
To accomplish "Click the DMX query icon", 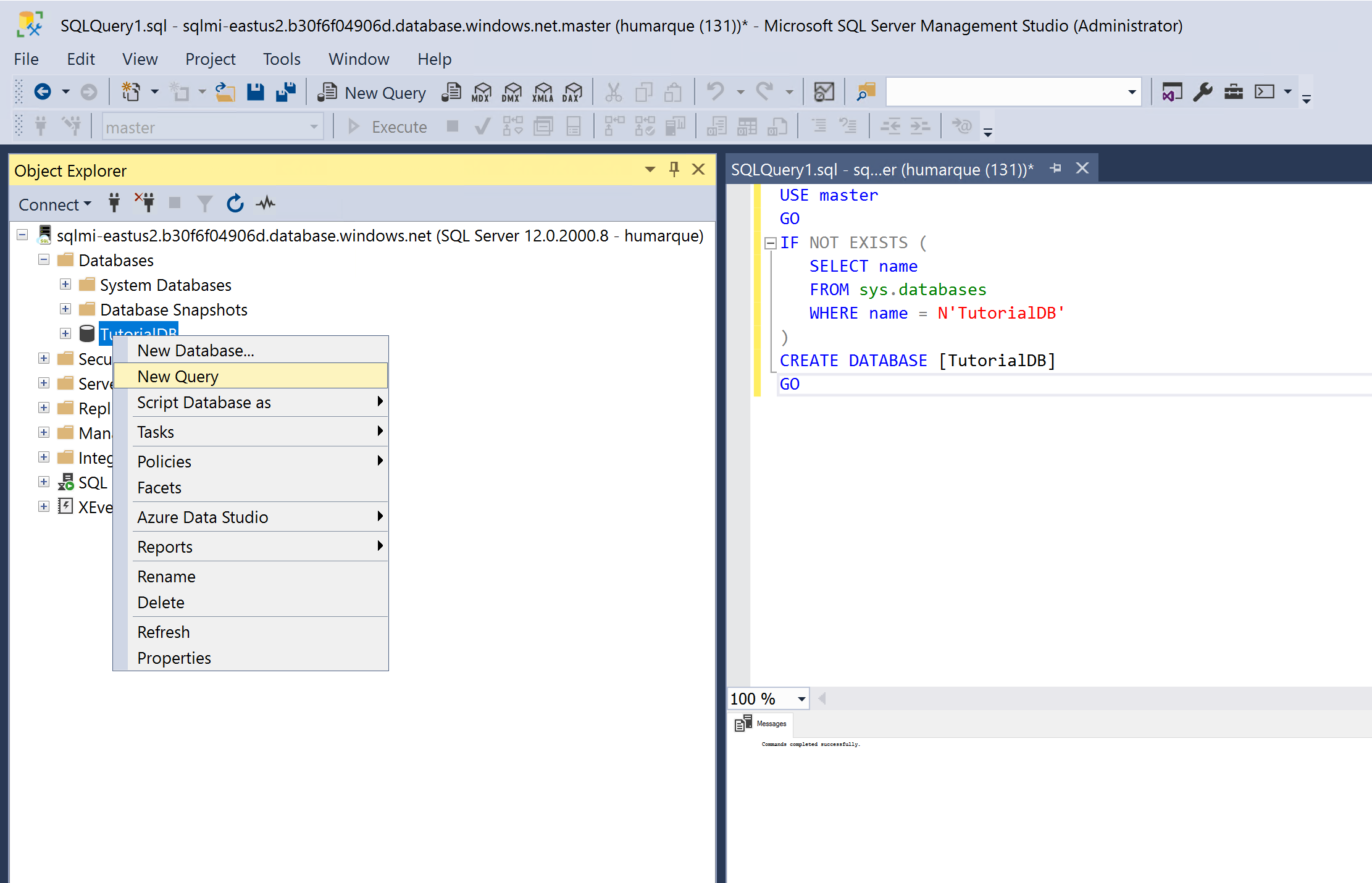I will click(x=512, y=92).
